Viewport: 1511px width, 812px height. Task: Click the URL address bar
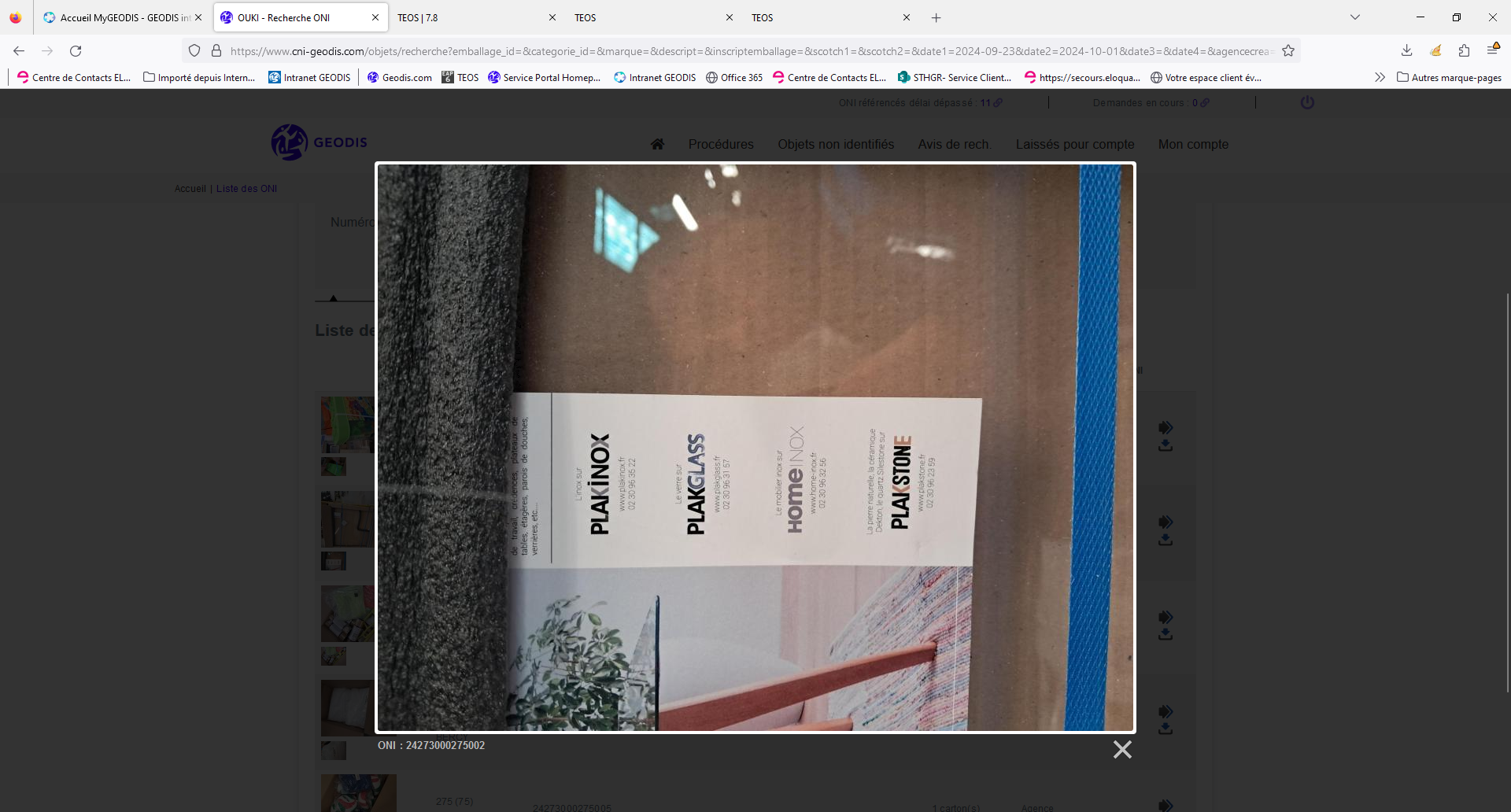click(x=748, y=51)
